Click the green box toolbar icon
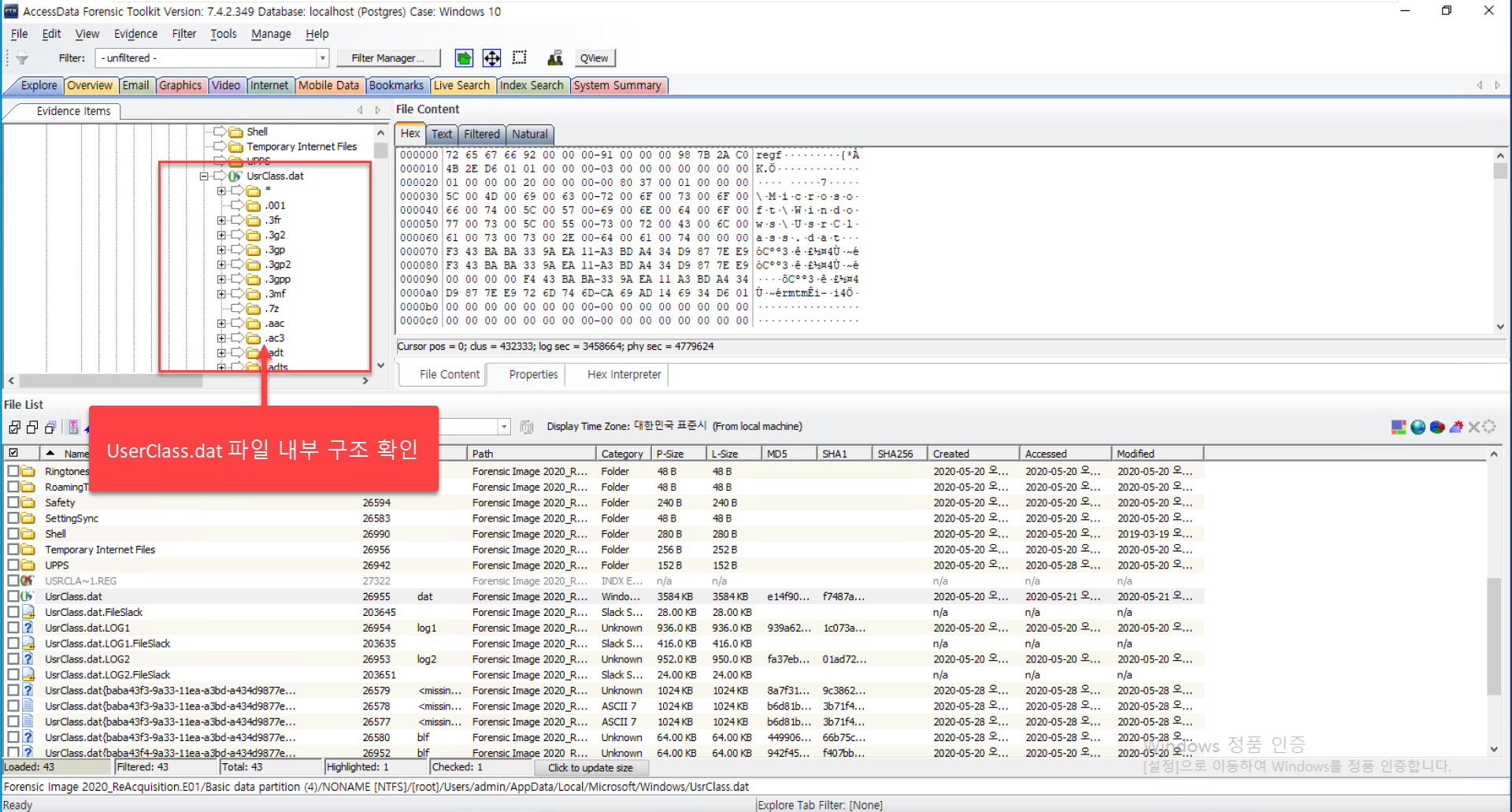1512x812 pixels. coord(464,58)
